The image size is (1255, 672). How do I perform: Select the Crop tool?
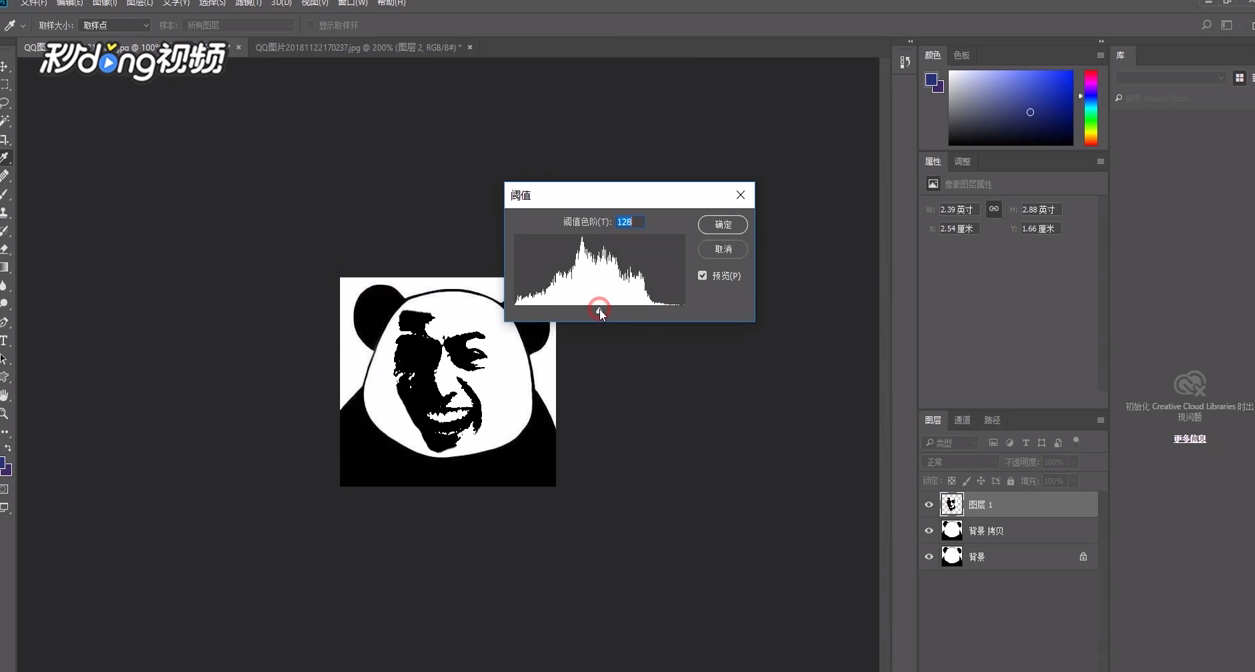tap(4, 140)
